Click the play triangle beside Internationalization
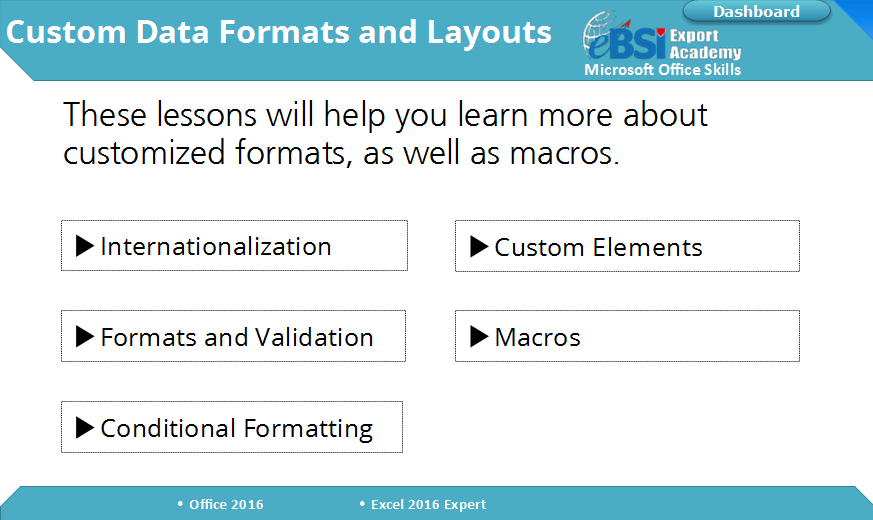Viewport: 873px width, 520px height. pyautogui.click(x=85, y=246)
